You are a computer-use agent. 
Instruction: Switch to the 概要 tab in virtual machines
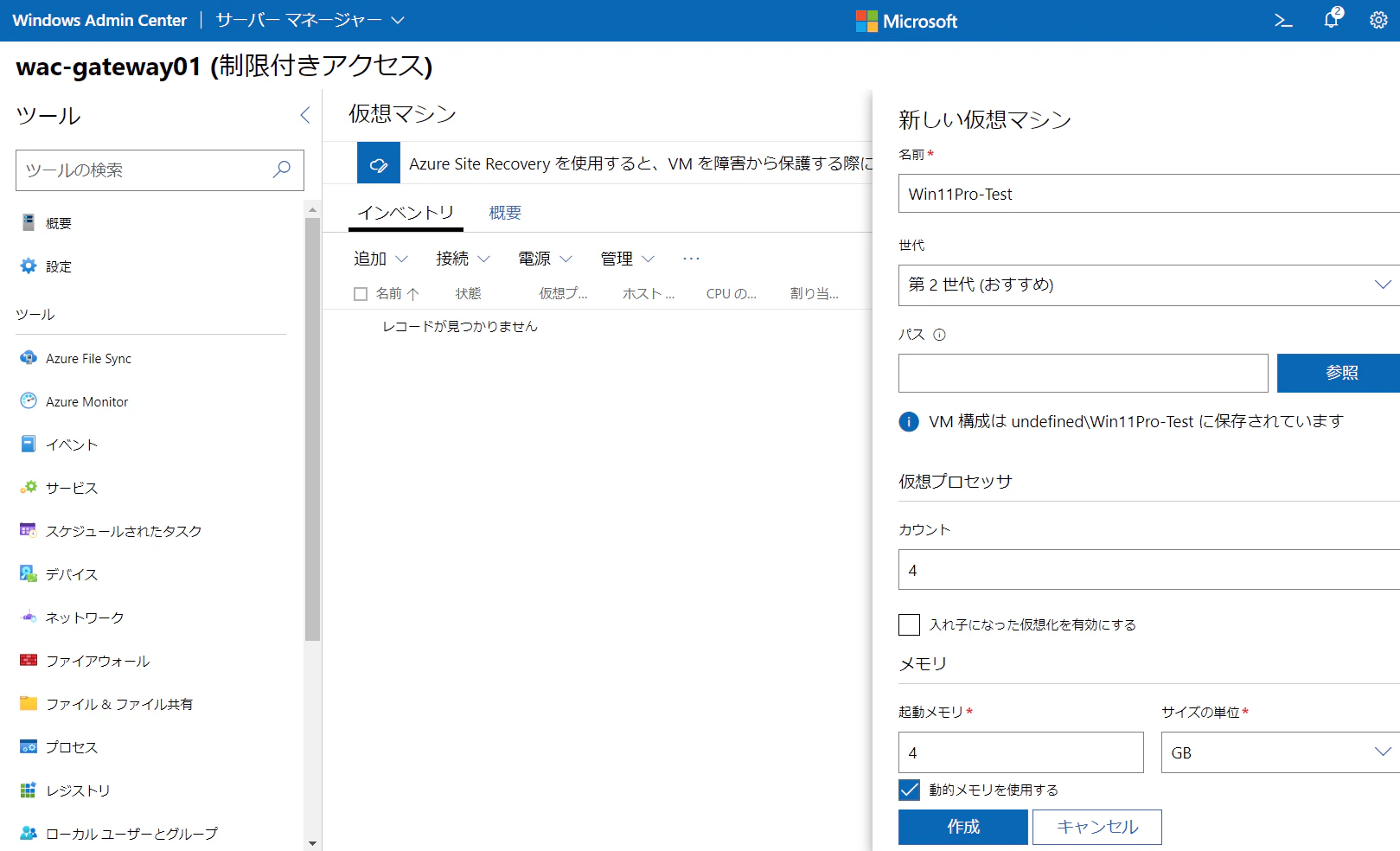coord(505,213)
